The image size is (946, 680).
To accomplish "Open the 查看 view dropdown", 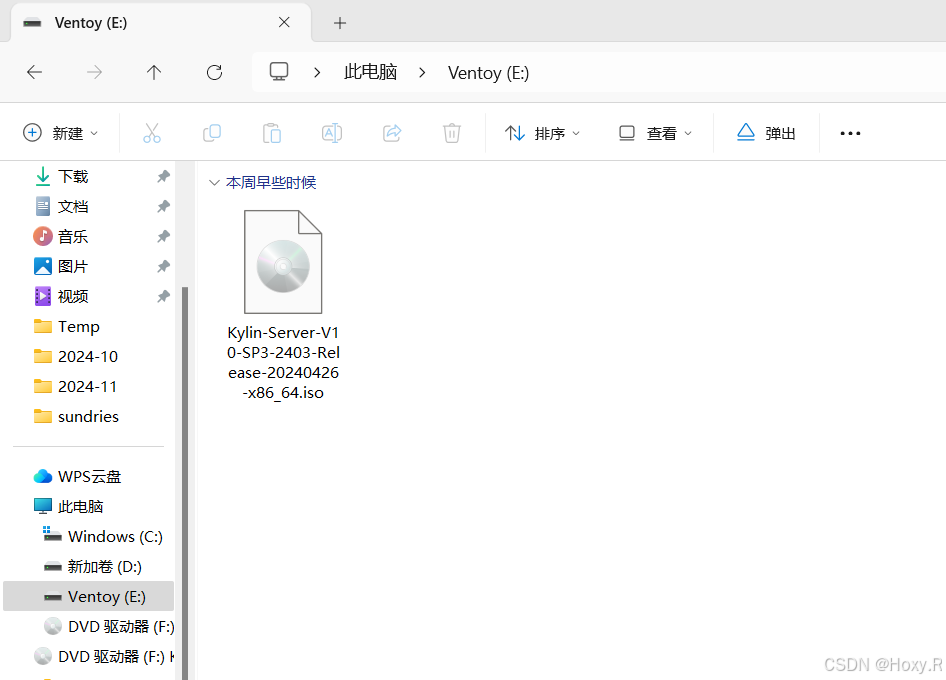I will pos(654,132).
